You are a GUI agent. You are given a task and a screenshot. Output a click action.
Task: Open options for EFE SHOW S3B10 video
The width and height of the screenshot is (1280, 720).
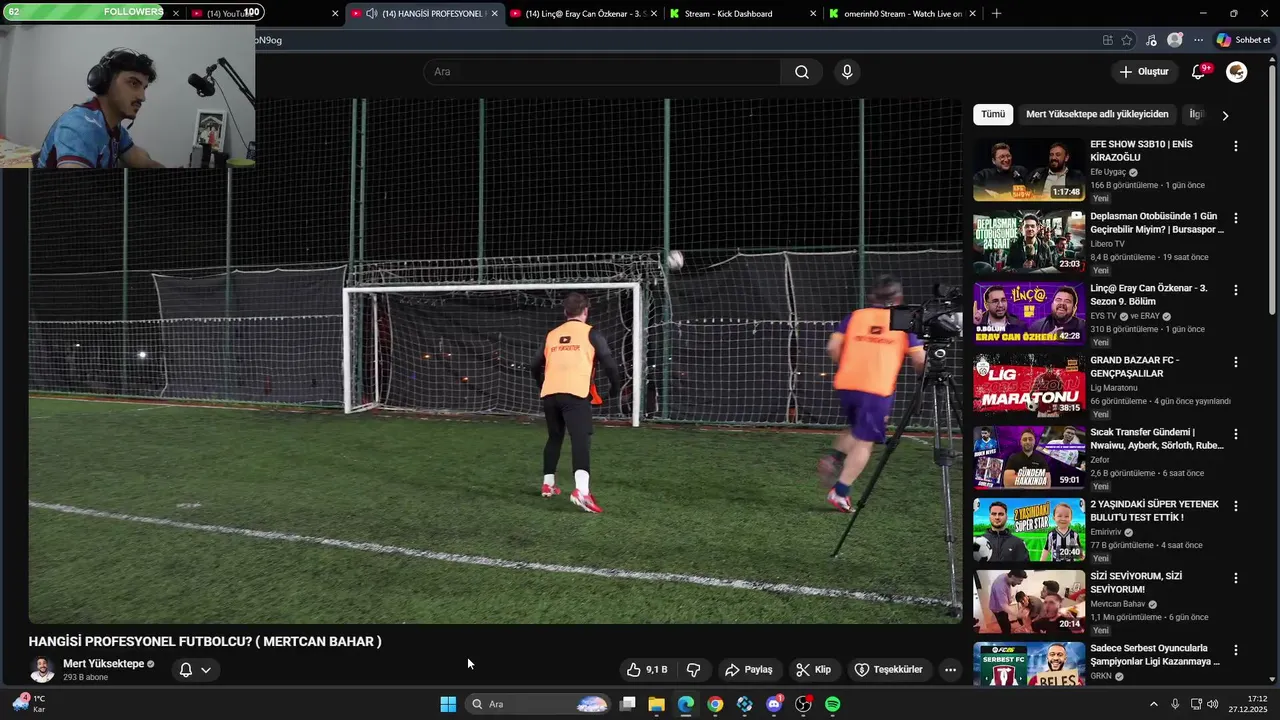click(1236, 146)
